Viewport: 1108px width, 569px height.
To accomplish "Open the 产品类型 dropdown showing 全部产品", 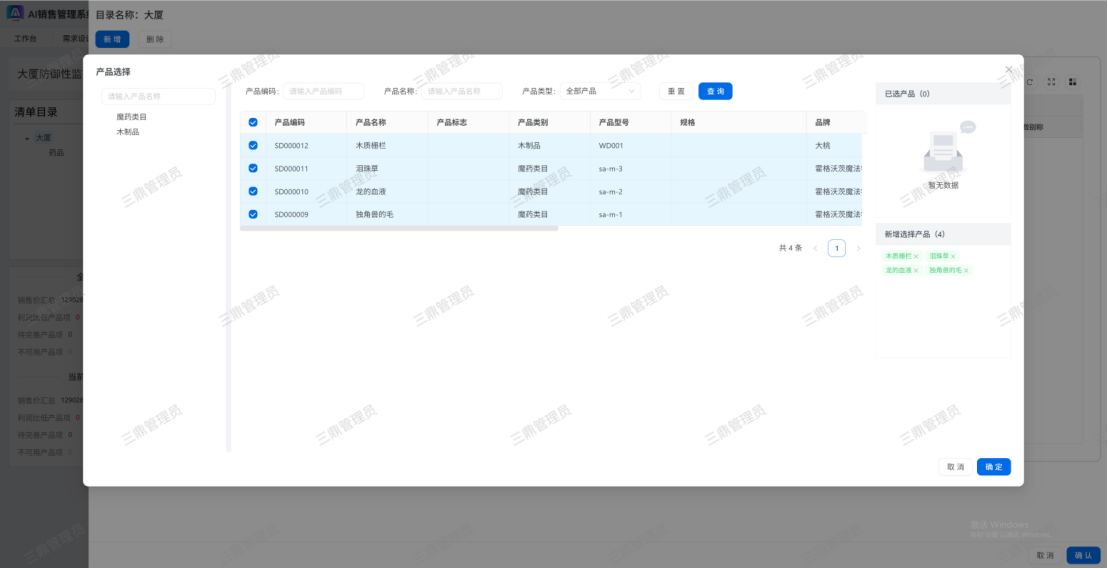I will 600,91.
